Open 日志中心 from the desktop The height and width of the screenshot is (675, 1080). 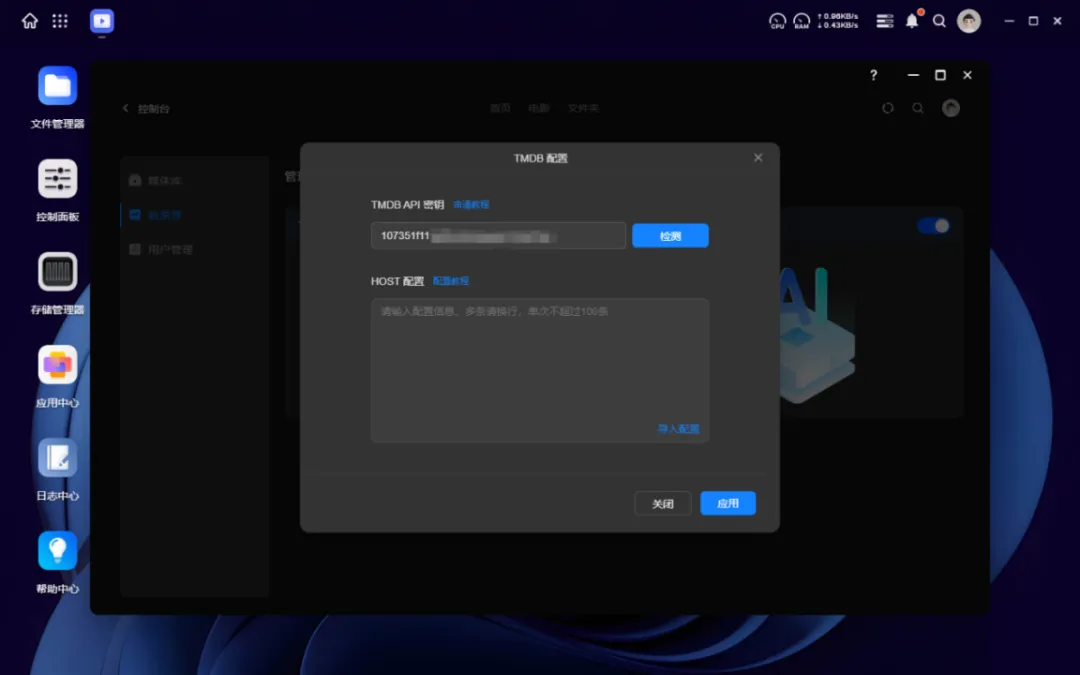[58, 459]
